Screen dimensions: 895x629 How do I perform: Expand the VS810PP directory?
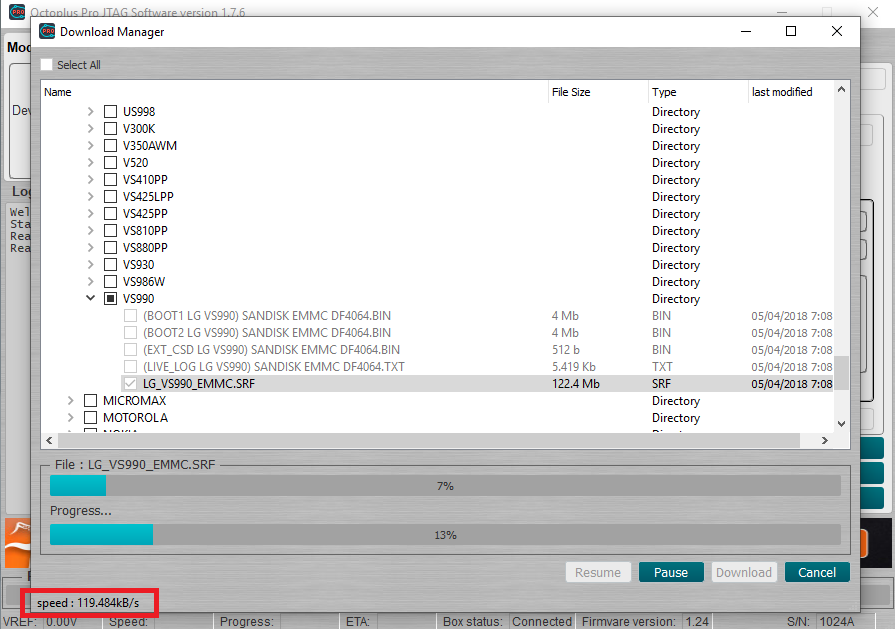tap(90, 231)
